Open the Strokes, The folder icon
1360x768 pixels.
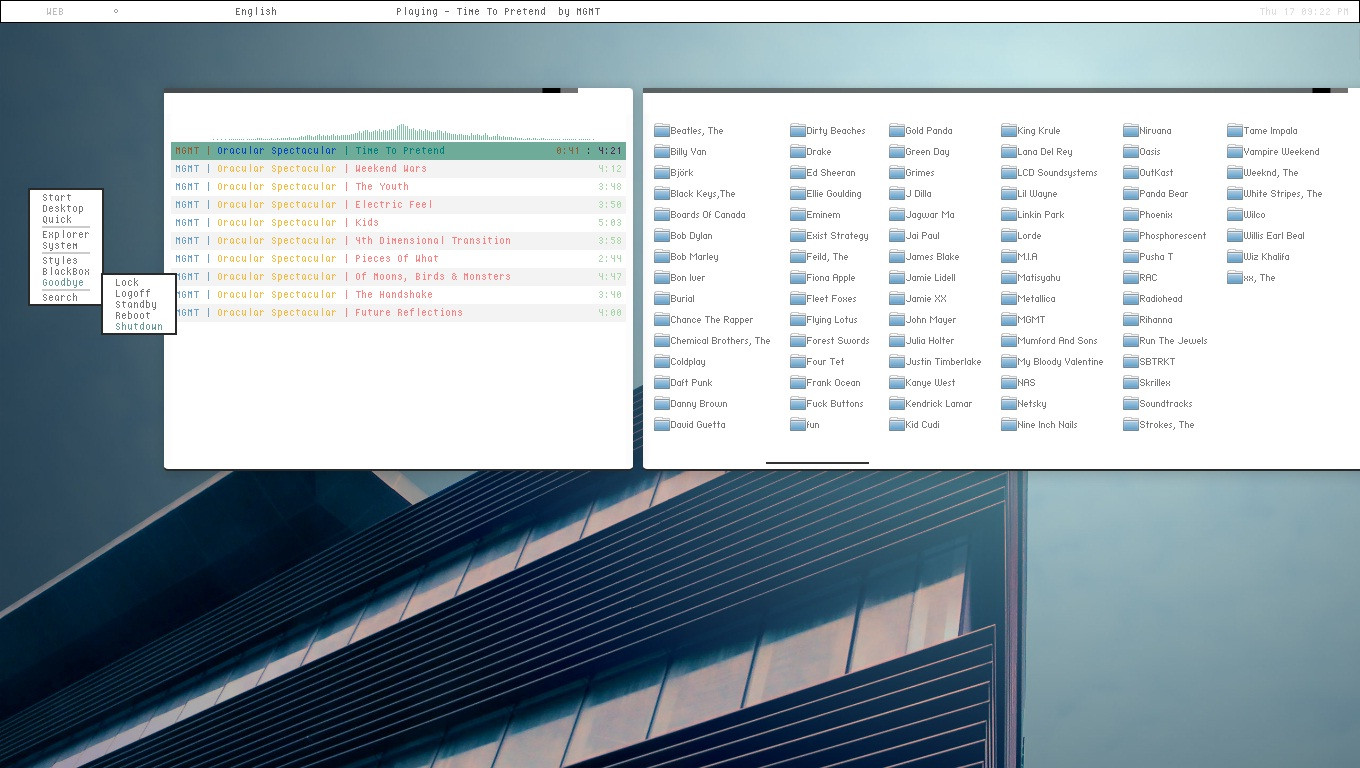pyautogui.click(x=1131, y=425)
